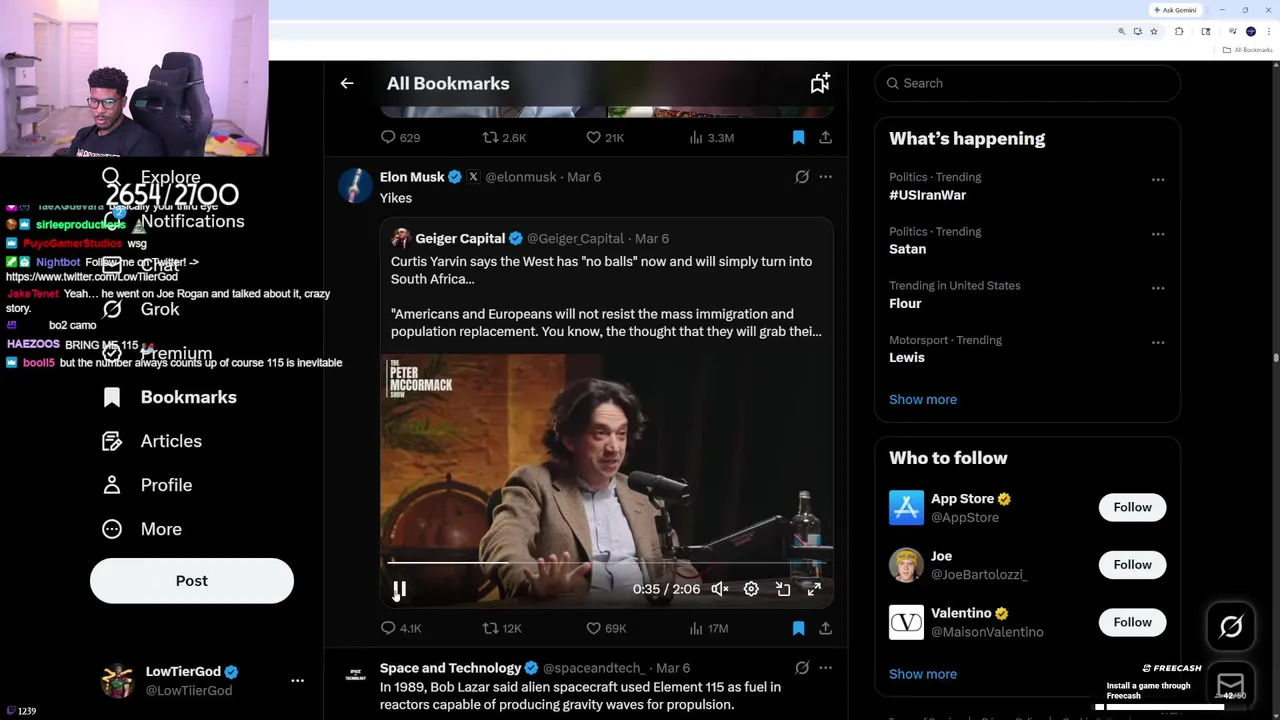The image size is (1280, 720).
Task: Remove the bookmark on the 3.3M views post
Action: [798, 137]
